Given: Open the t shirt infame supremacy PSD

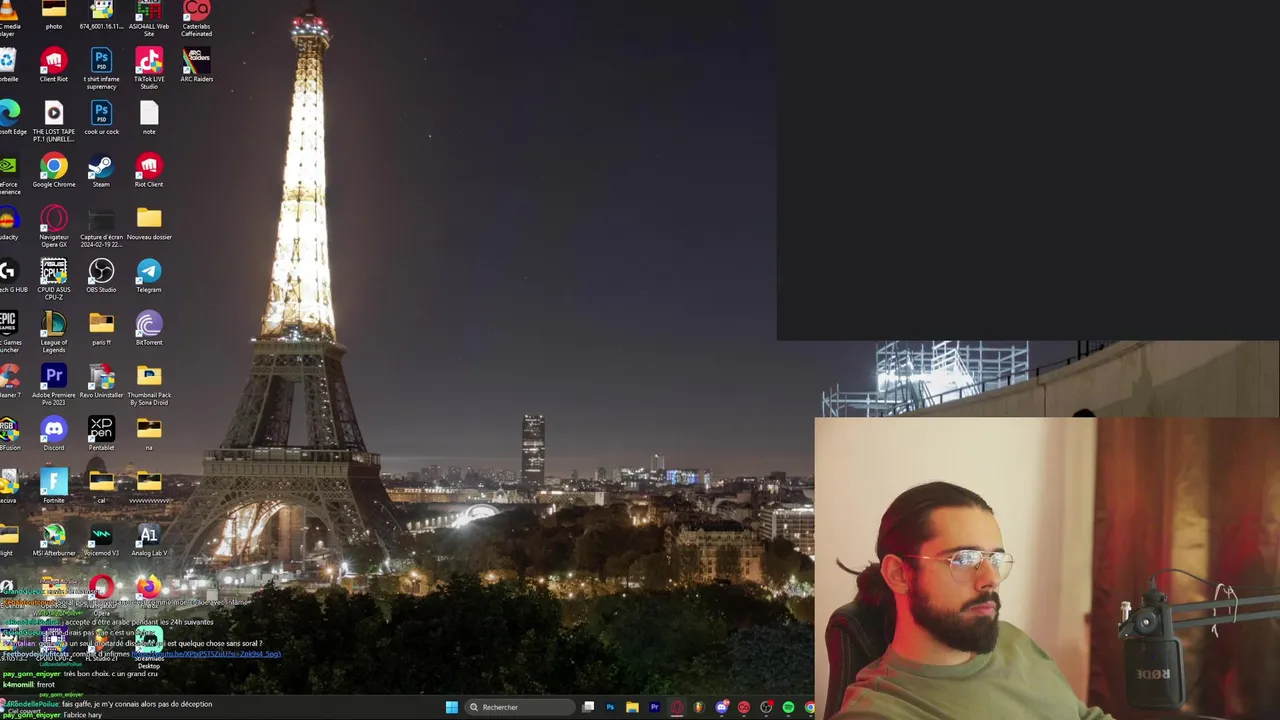Looking at the screenshot, I should point(101,68).
